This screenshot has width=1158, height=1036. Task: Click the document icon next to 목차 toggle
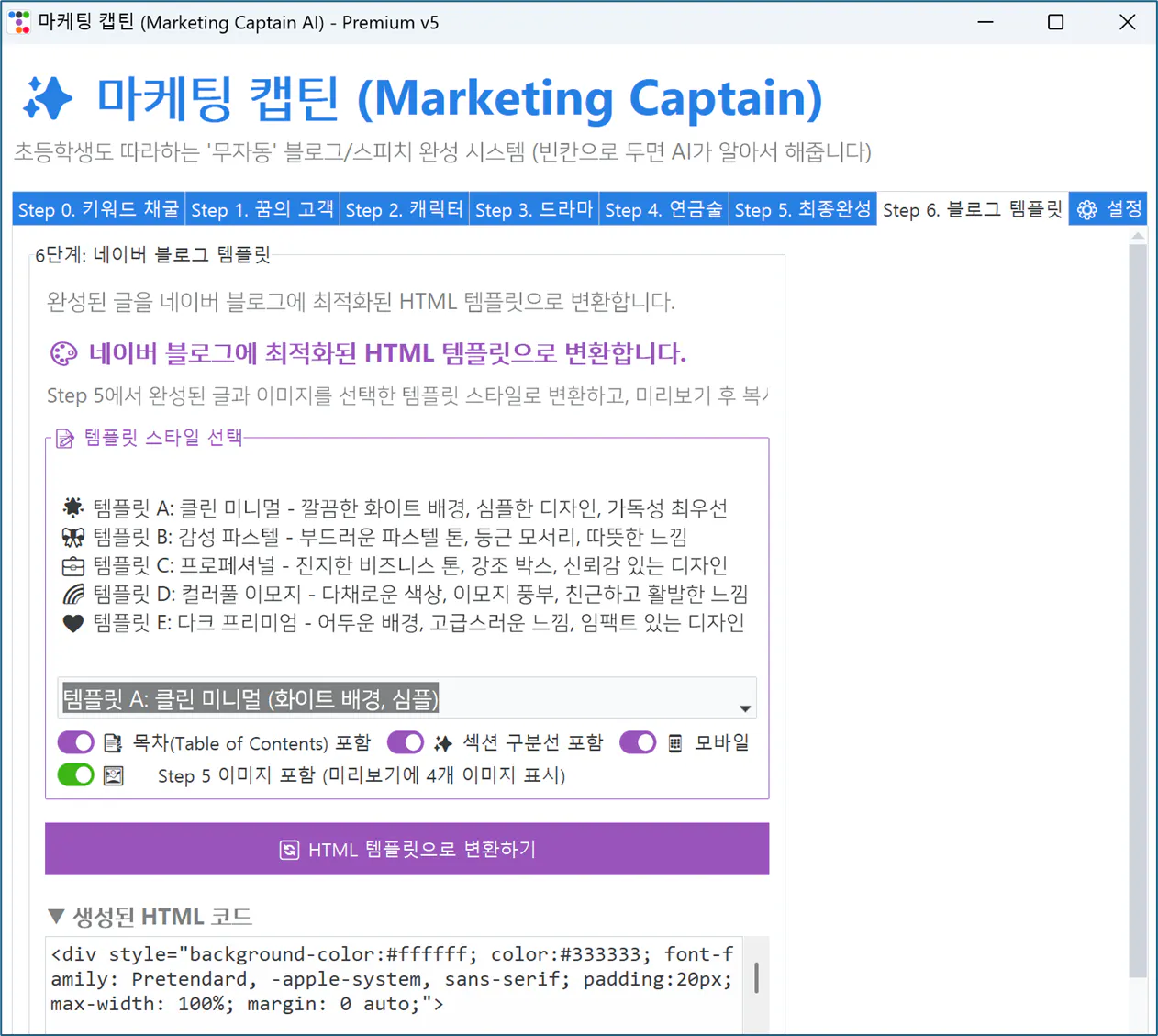pyautogui.click(x=114, y=742)
